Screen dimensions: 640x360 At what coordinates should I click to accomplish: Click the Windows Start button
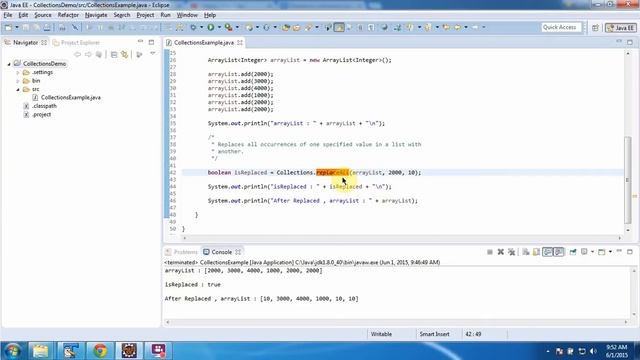(12, 351)
